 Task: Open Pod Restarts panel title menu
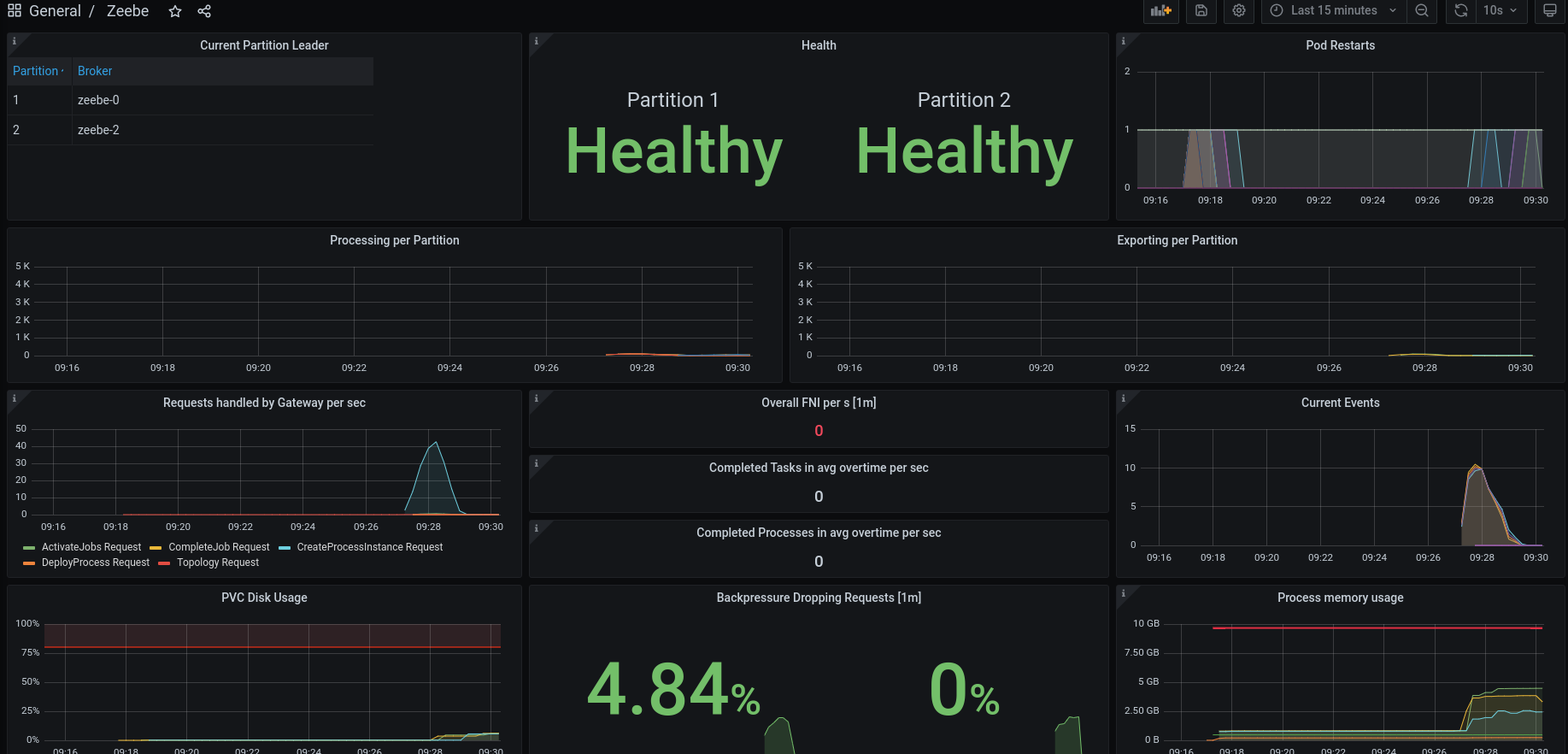(x=1340, y=45)
